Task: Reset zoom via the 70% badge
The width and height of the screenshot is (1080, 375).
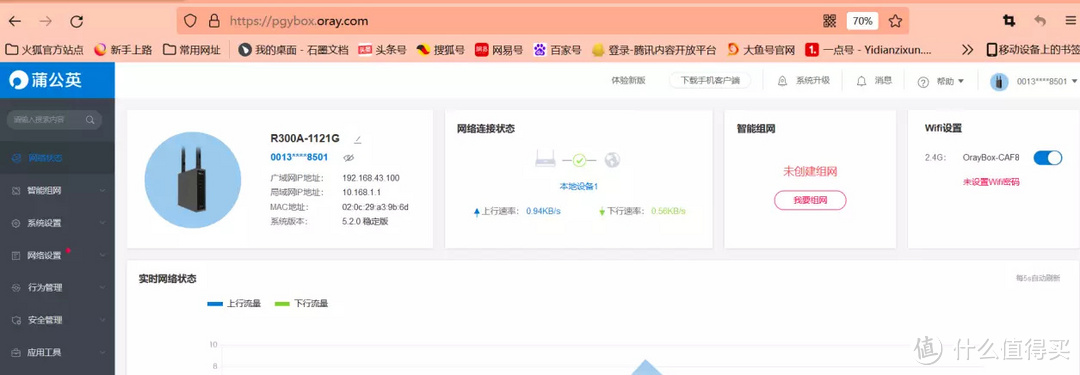Action: (x=862, y=21)
